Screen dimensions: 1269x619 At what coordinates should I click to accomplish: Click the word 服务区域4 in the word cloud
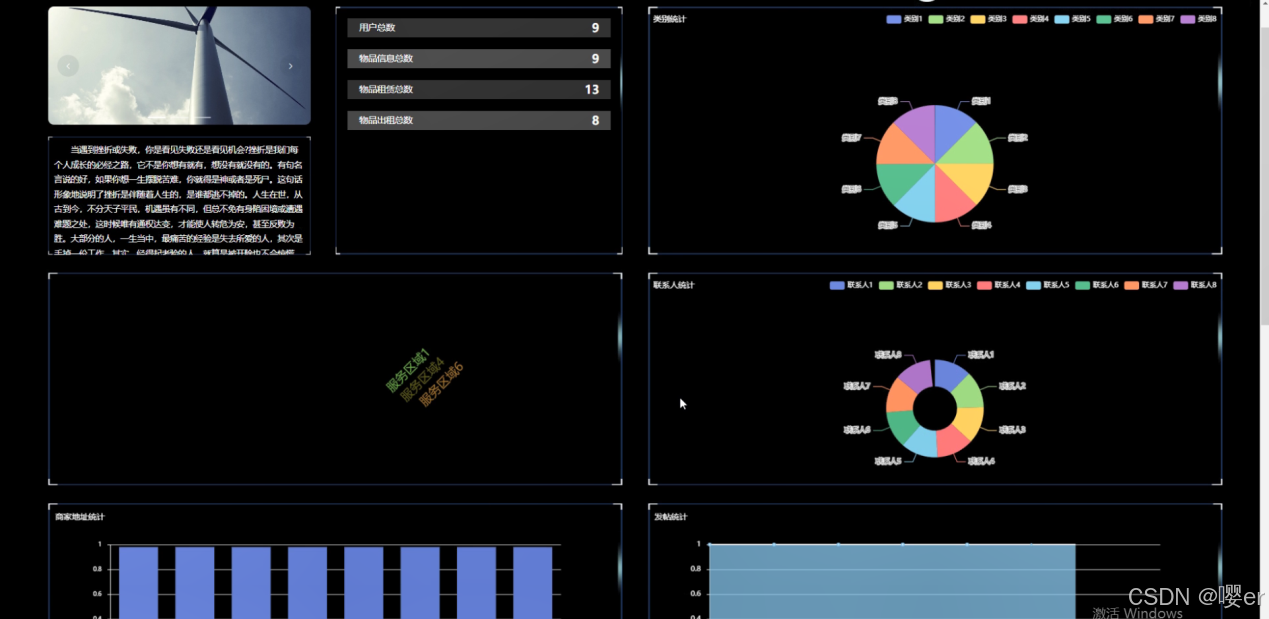coord(423,378)
